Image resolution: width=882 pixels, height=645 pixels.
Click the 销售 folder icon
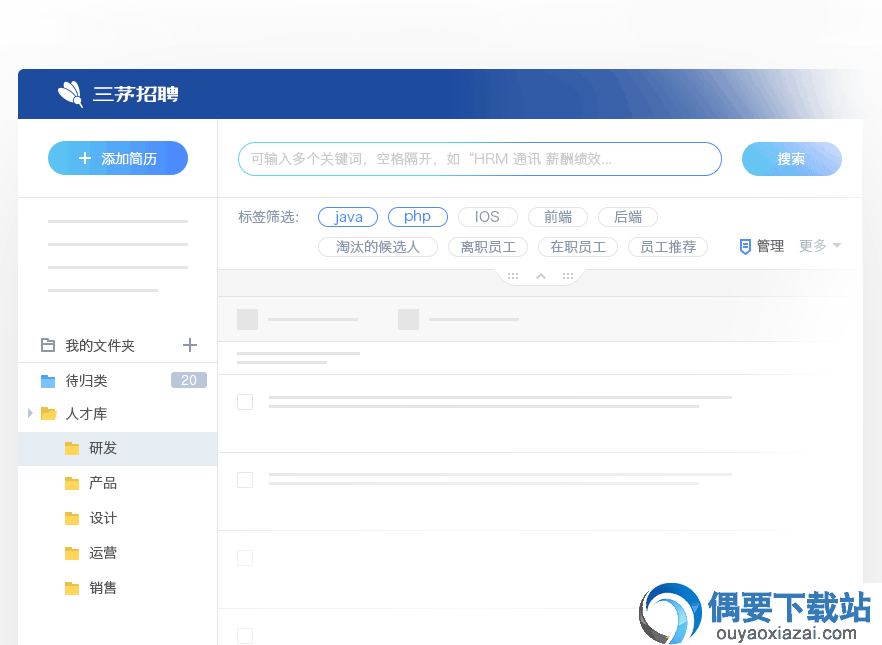pos(72,588)
